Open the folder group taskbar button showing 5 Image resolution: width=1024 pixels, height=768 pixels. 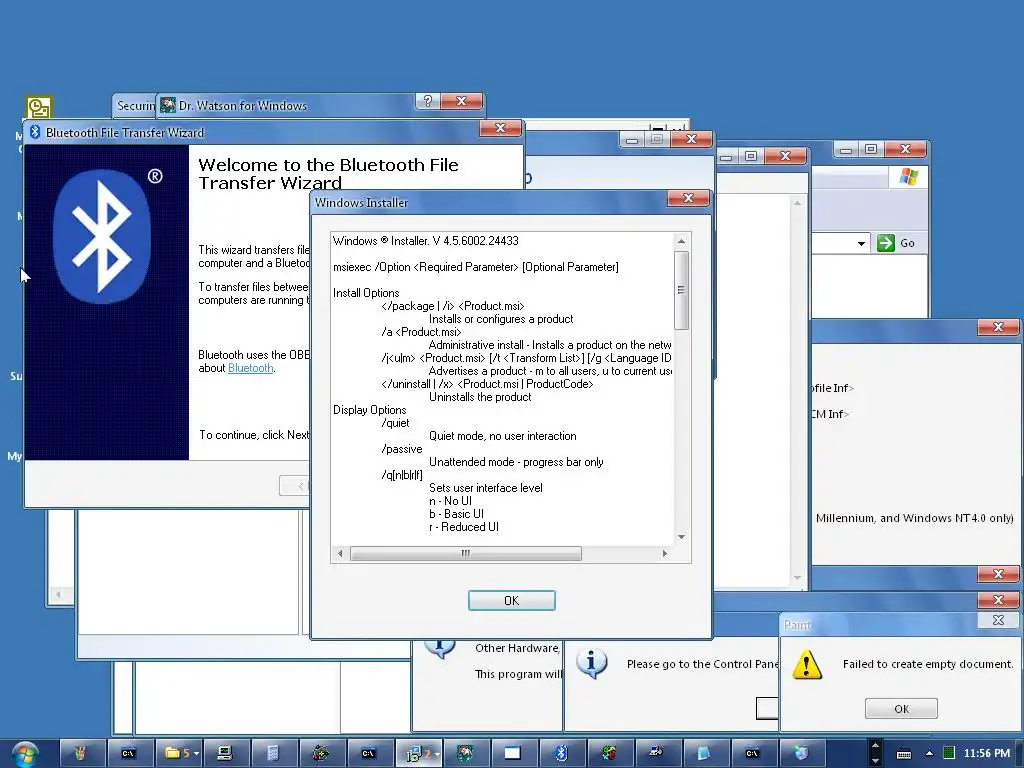click(x=179, y=753)
